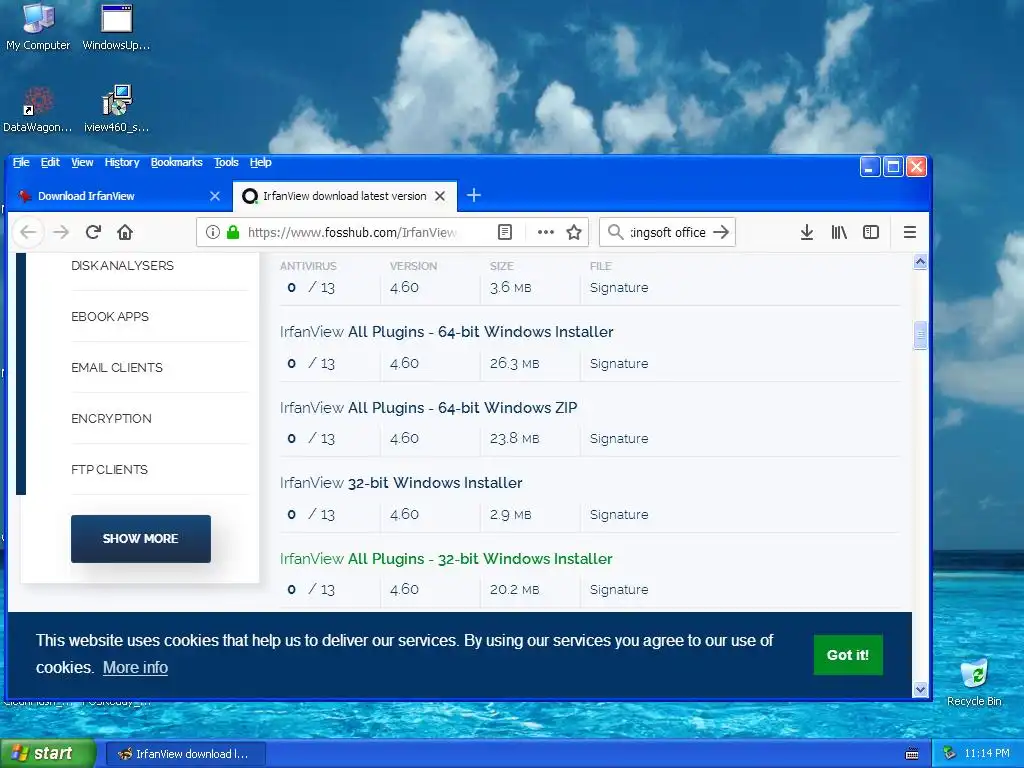Open the FTP CLIENTS category
This screenshot has height=768, width=1024.
click(109, 469)
